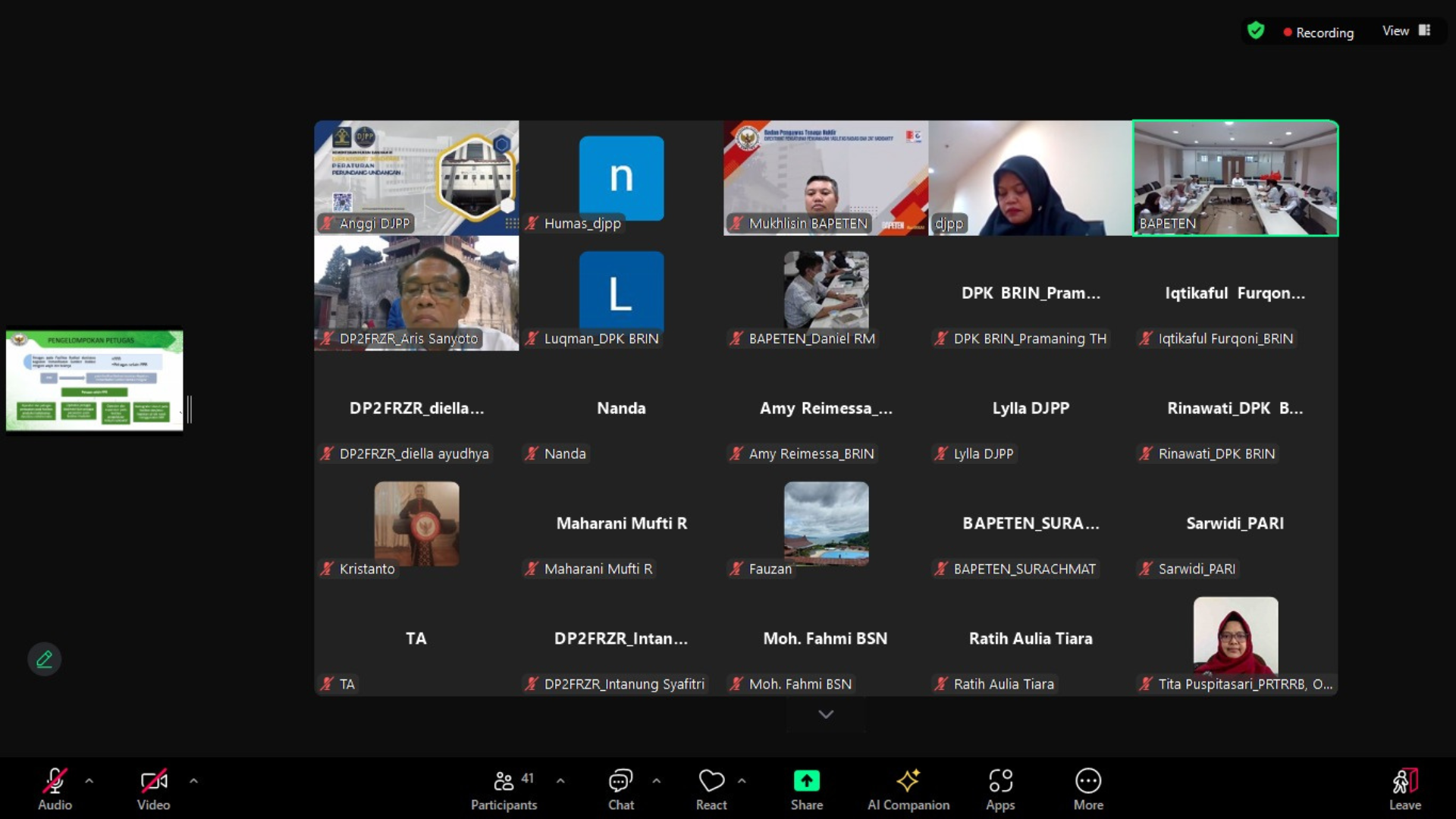The width and height of the screenshot is (1456, 819).
Task: Show next page of gallery participants
Action: point(826,714)
